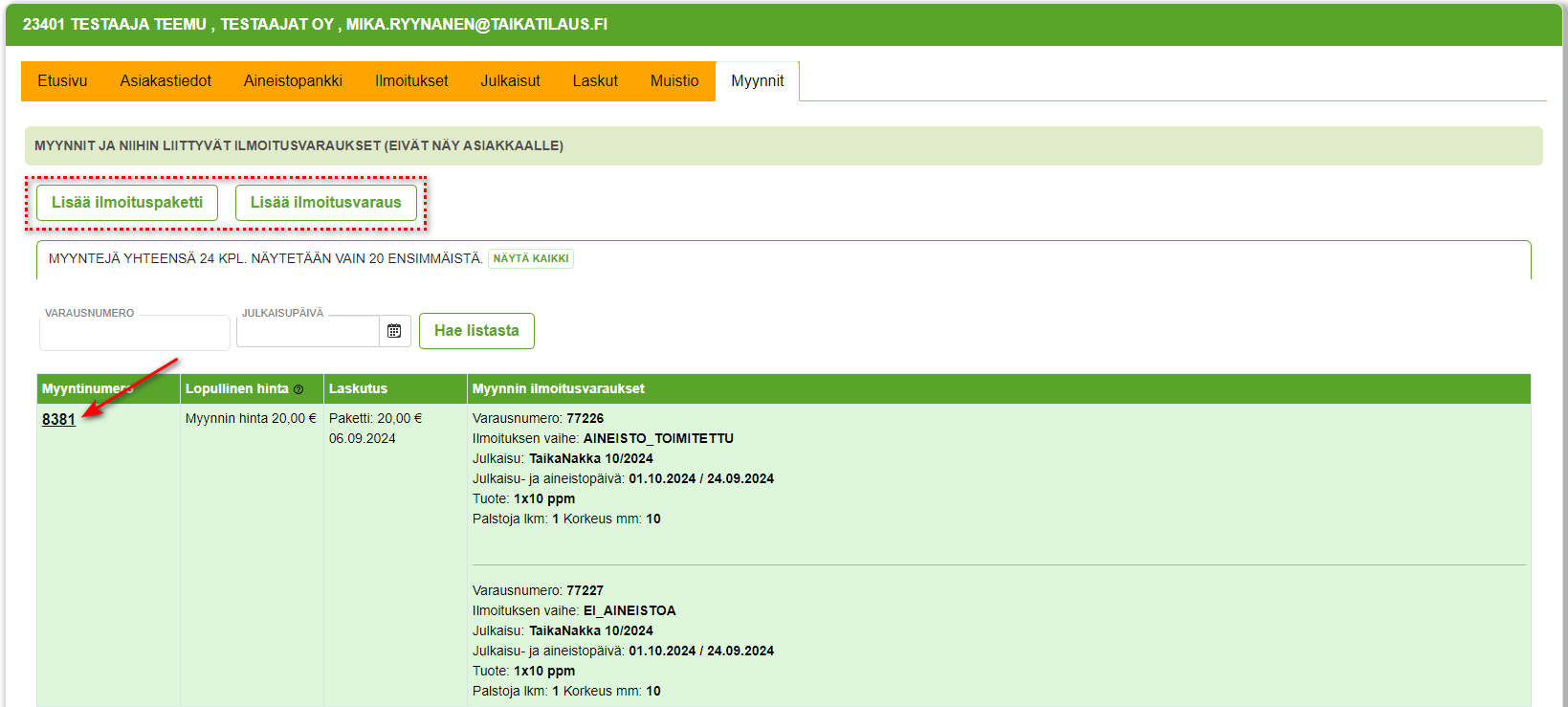Open the Muistio tab
The image size is (1568, 707).
[x=674, y=81]
